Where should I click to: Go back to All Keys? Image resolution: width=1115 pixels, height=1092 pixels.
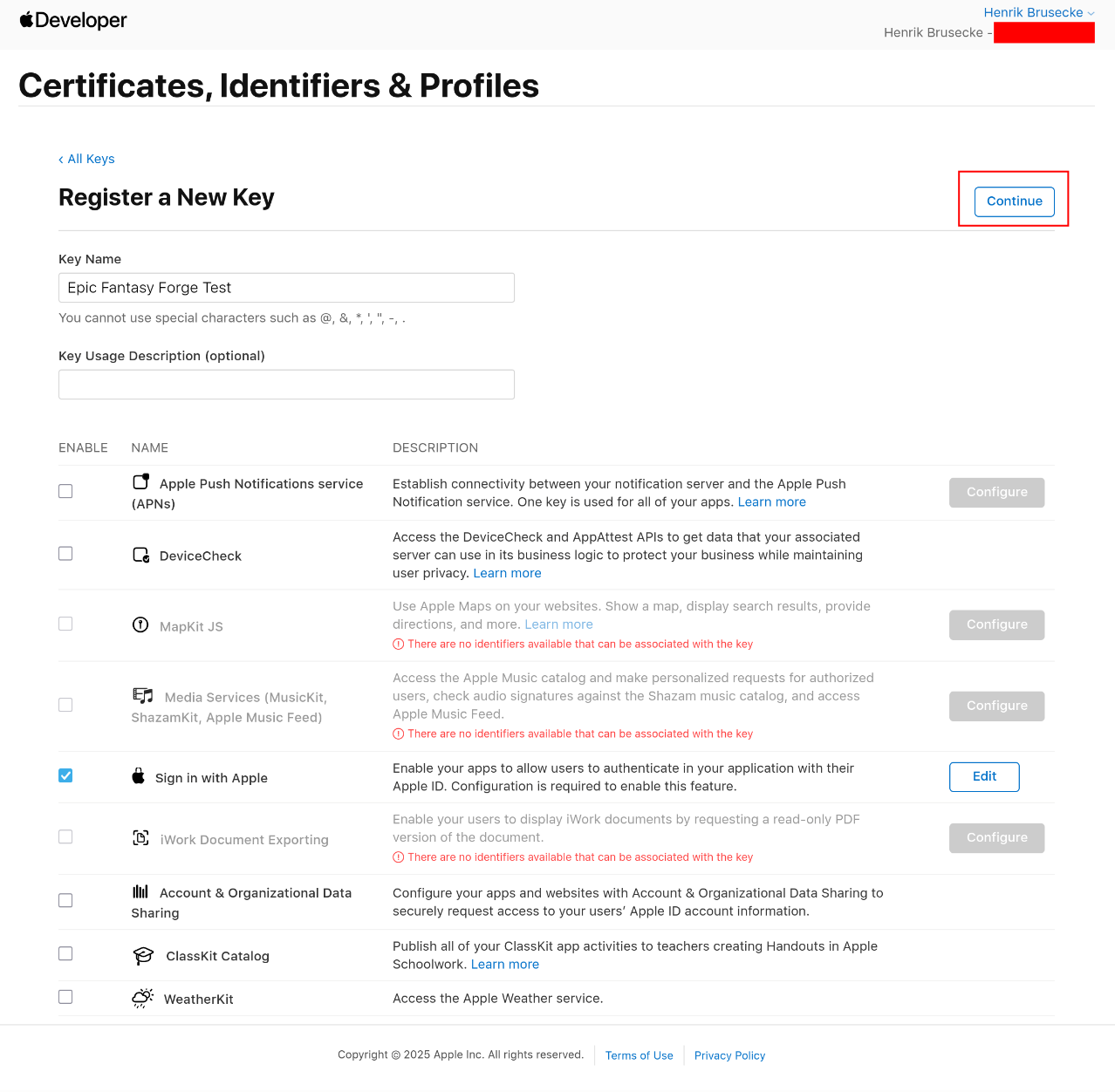click(x=87, y=159)
